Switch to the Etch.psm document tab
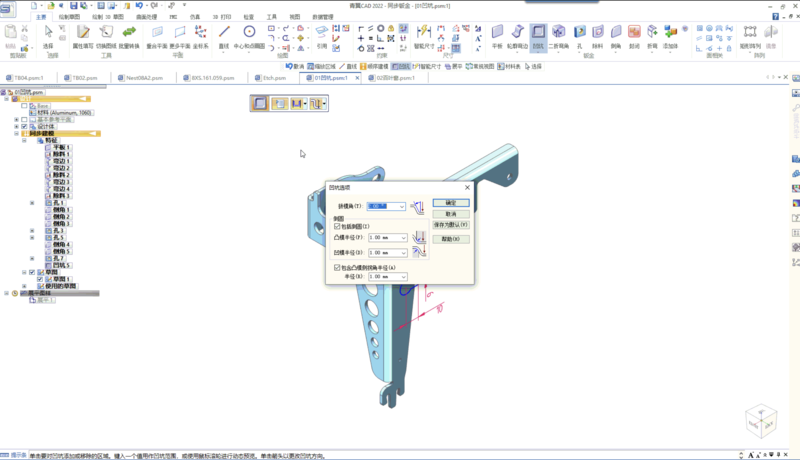Screen dimensions: 800x460 [273, 77]
